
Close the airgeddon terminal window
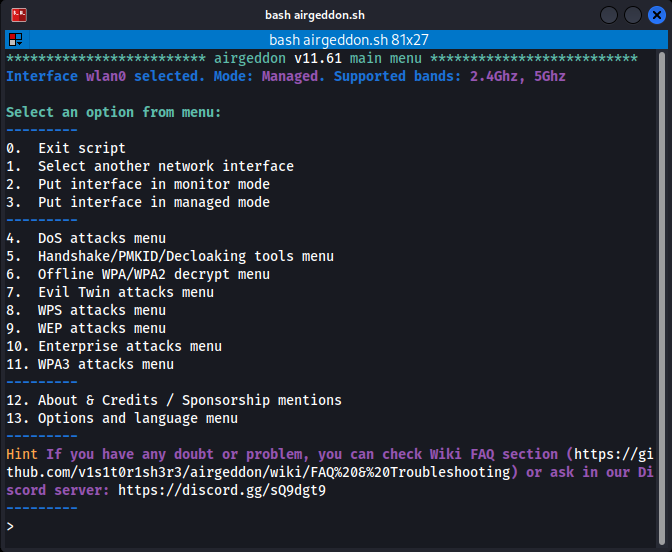tap(657, 15)
